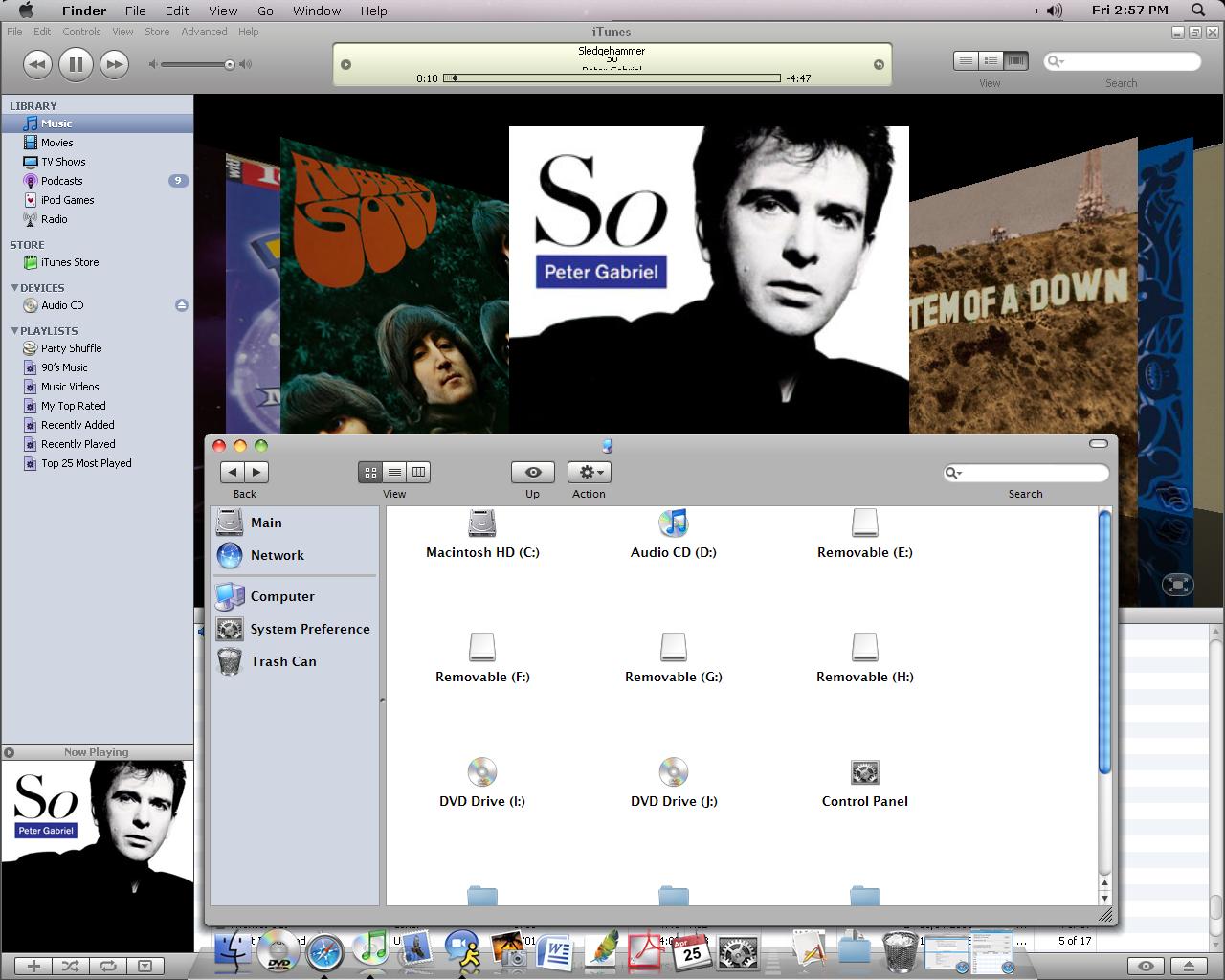Collapse the DEVICES section in iTunes
Image resolution: width=1225 pixels, height=980 pixels.
tap(14, 287)
